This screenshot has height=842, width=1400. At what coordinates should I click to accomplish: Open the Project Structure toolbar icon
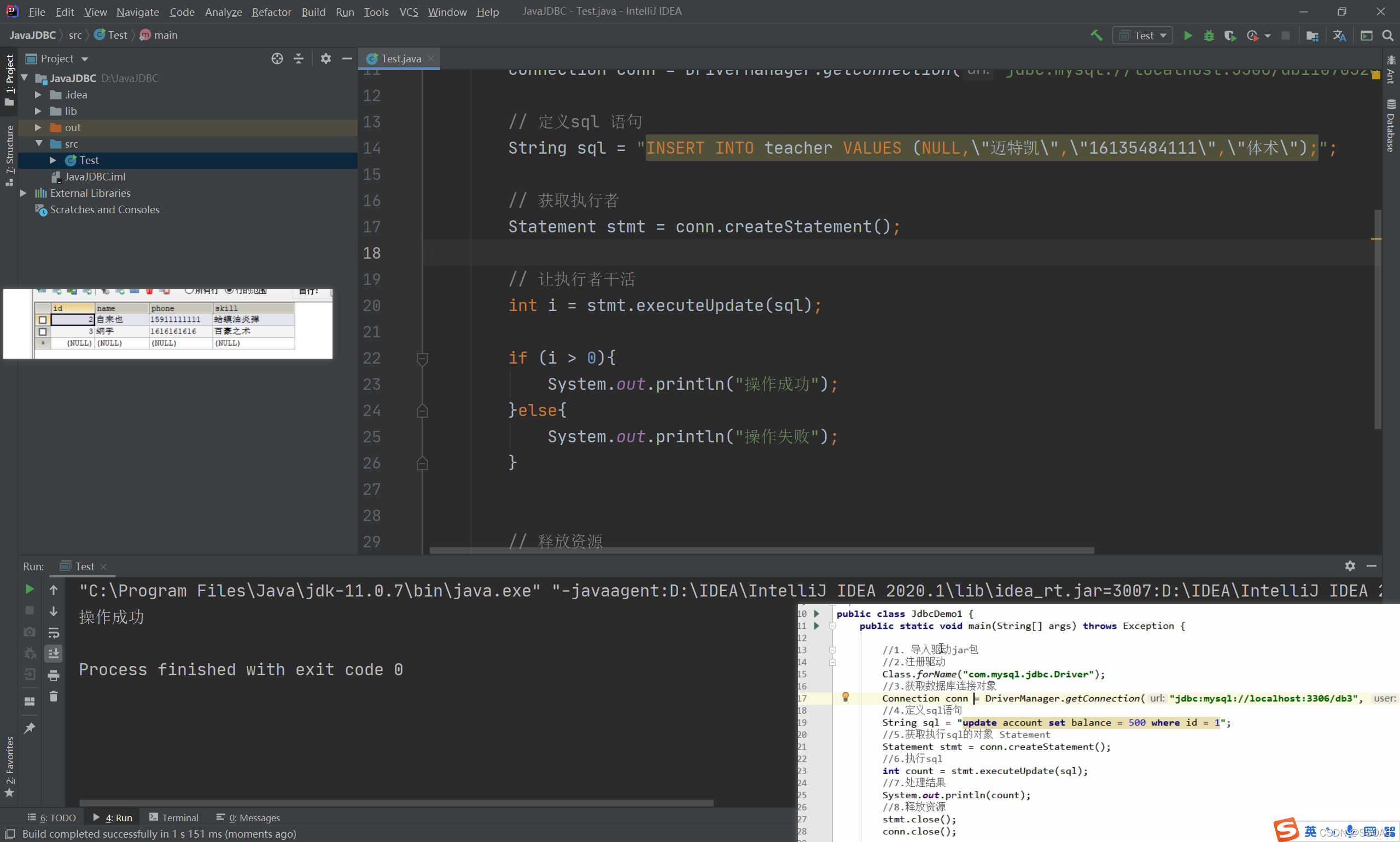tap(1312, 35)
